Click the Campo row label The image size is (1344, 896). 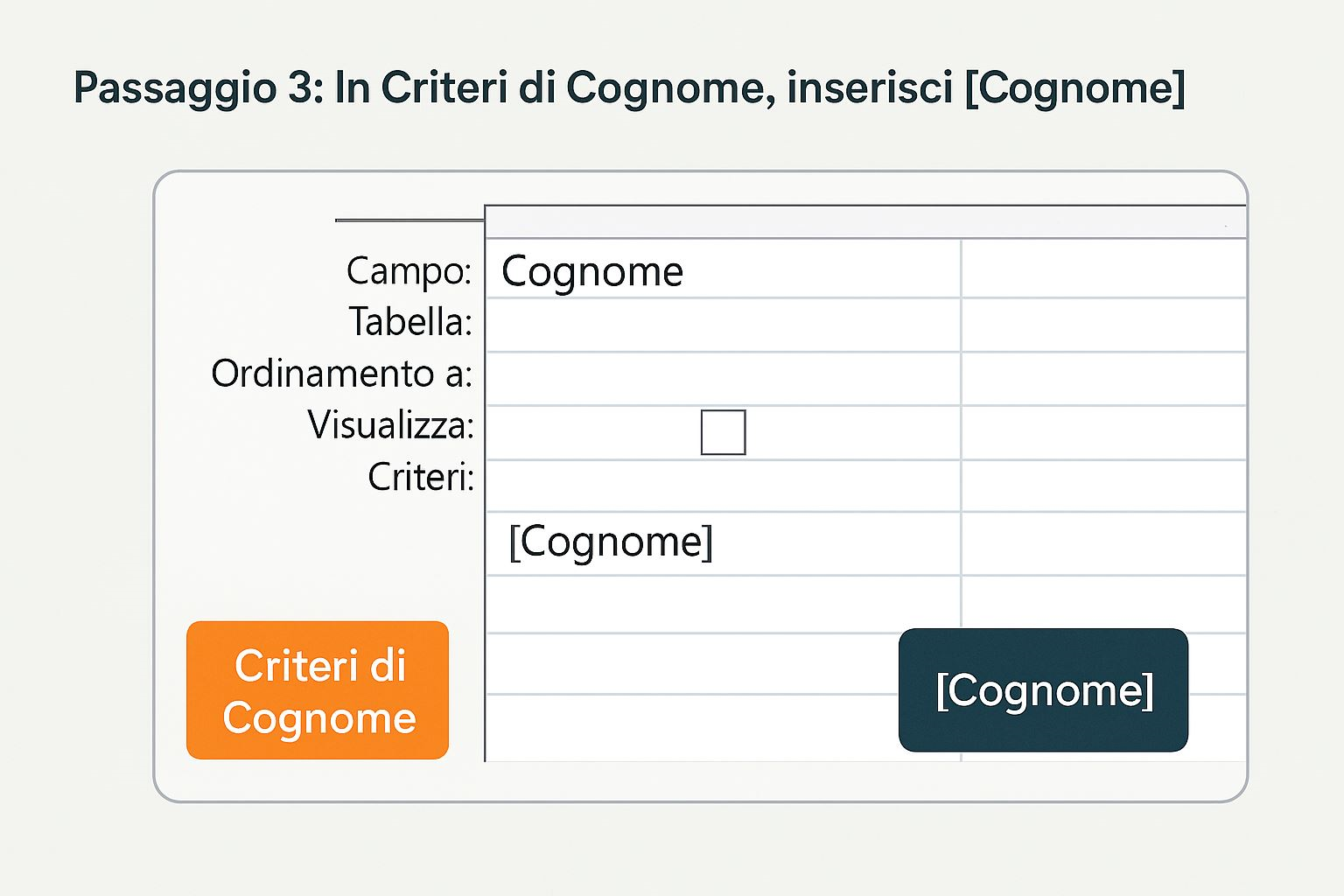pos(409,271)
